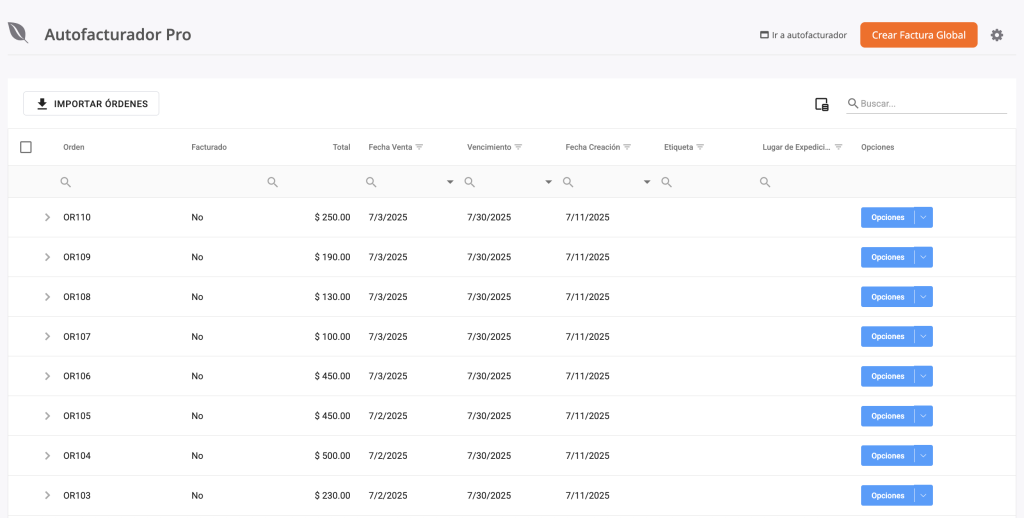Viewport: 1024px width, 518px height.
Task: Click the download icon in Importar Órdenes
Action: 42,104
